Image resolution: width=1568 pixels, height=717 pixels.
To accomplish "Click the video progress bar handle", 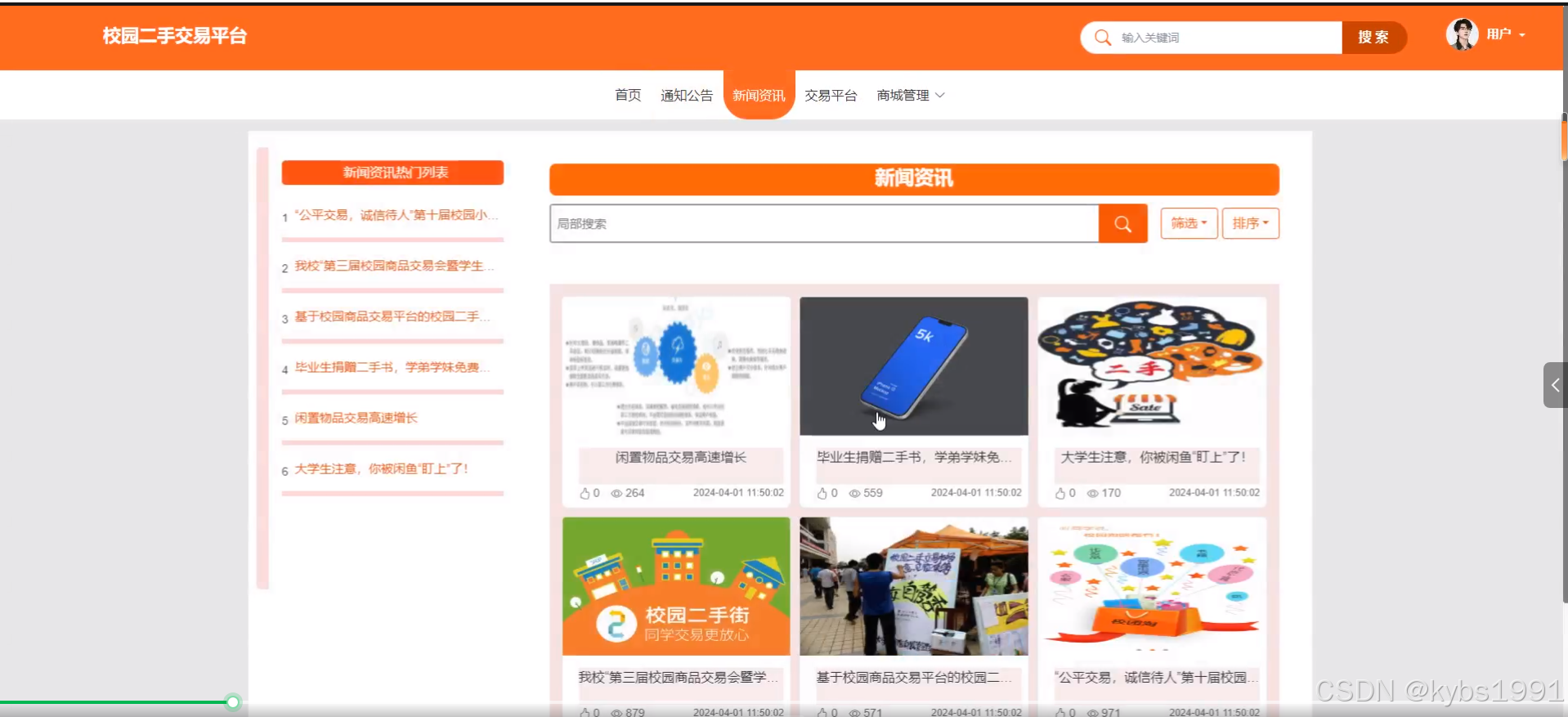I will (x=233, y=702).
